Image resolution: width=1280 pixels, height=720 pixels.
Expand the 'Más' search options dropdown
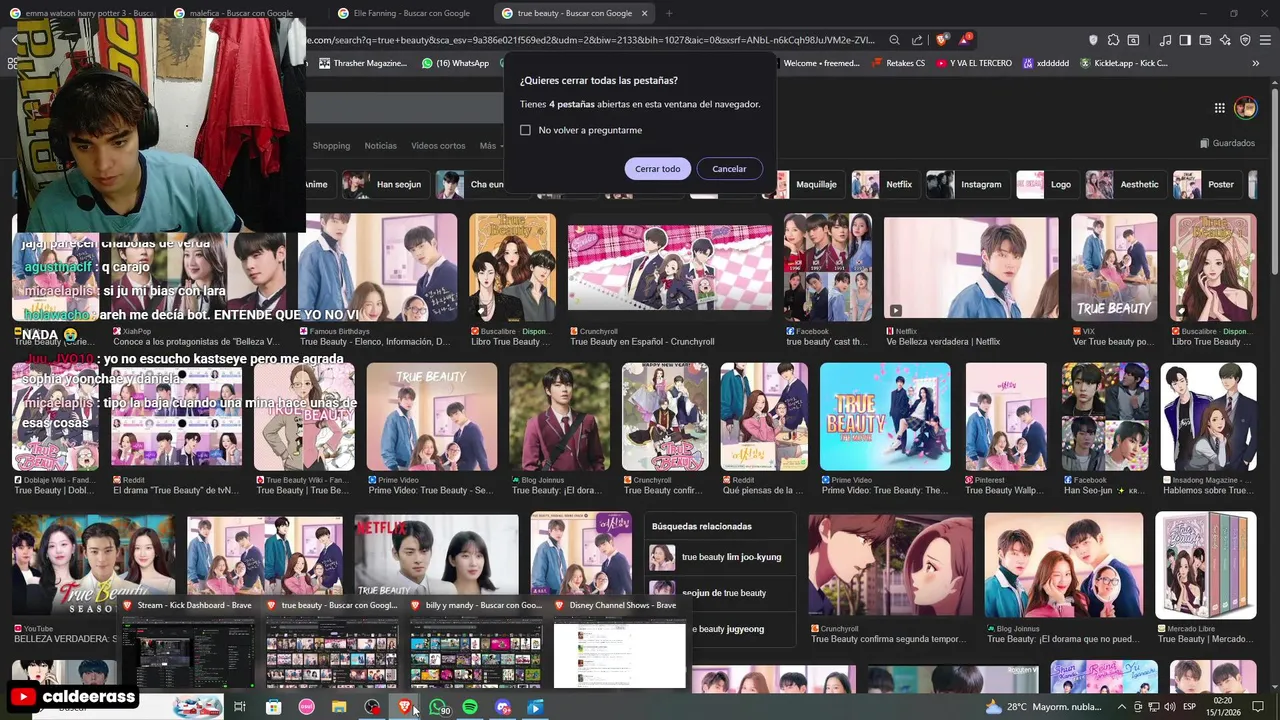[490, 146]
